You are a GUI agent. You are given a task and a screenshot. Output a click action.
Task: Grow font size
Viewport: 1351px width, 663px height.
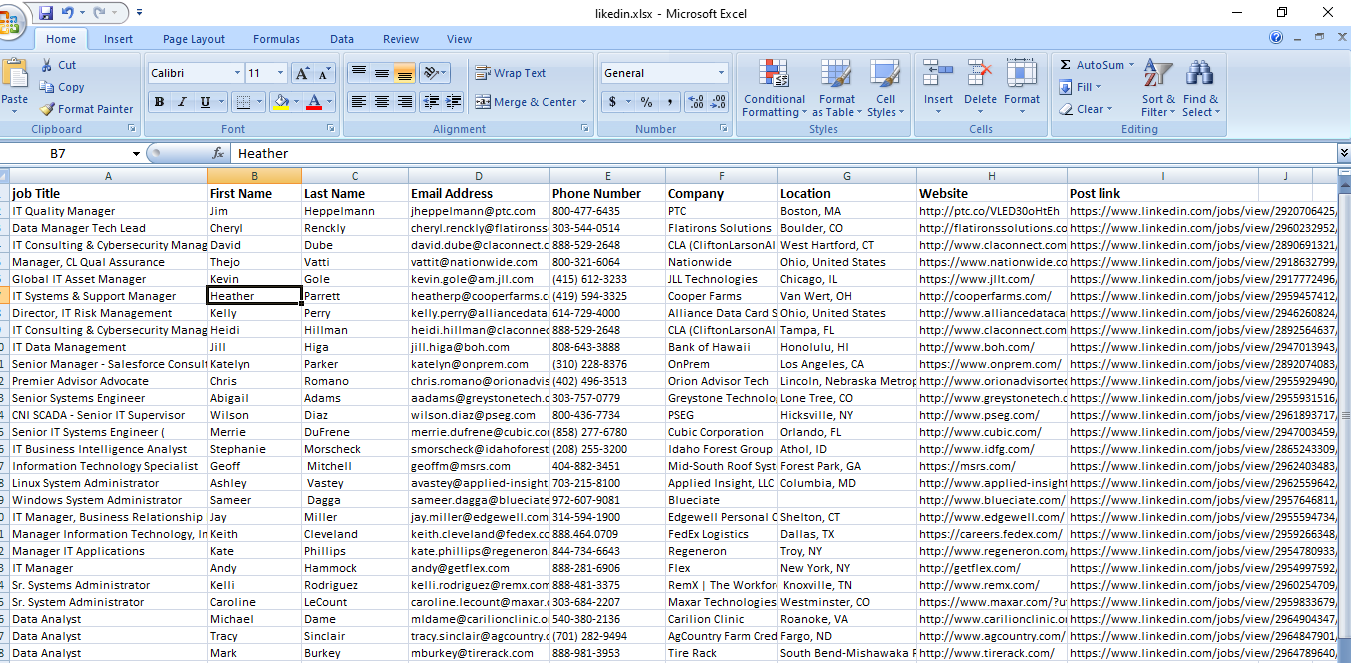[x=302, y=73]
